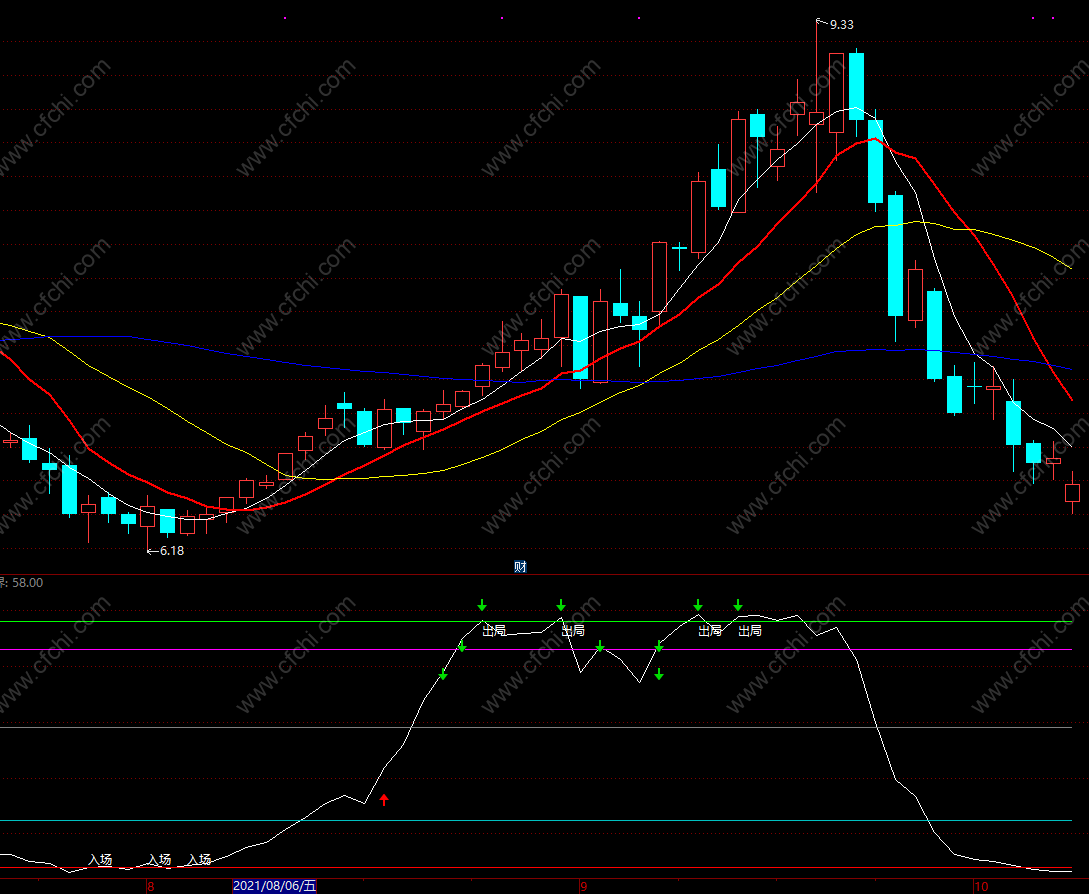
Task: Click month 10 on the time axis
Action: (x=981, y=886)
